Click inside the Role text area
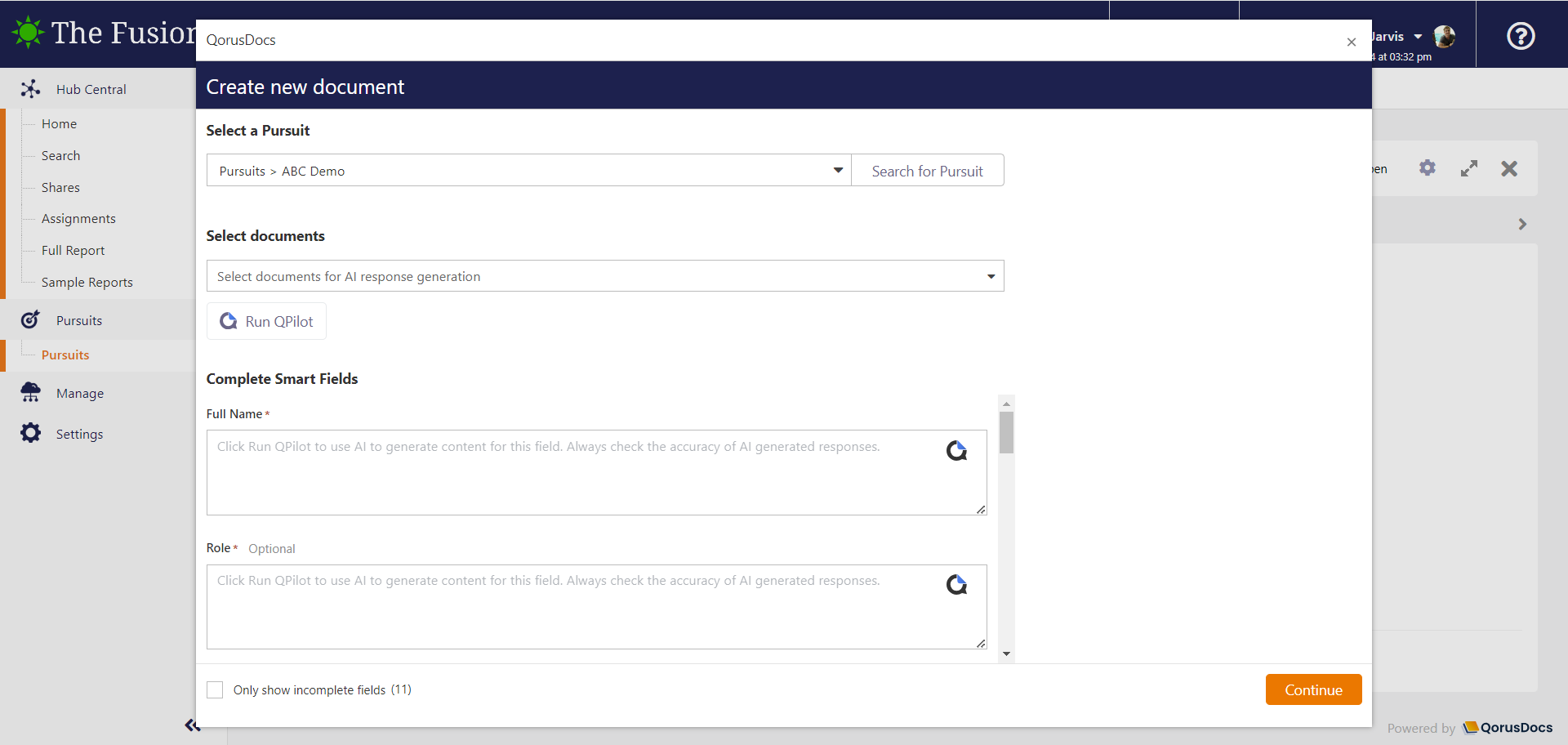 [x=596, y=606]
